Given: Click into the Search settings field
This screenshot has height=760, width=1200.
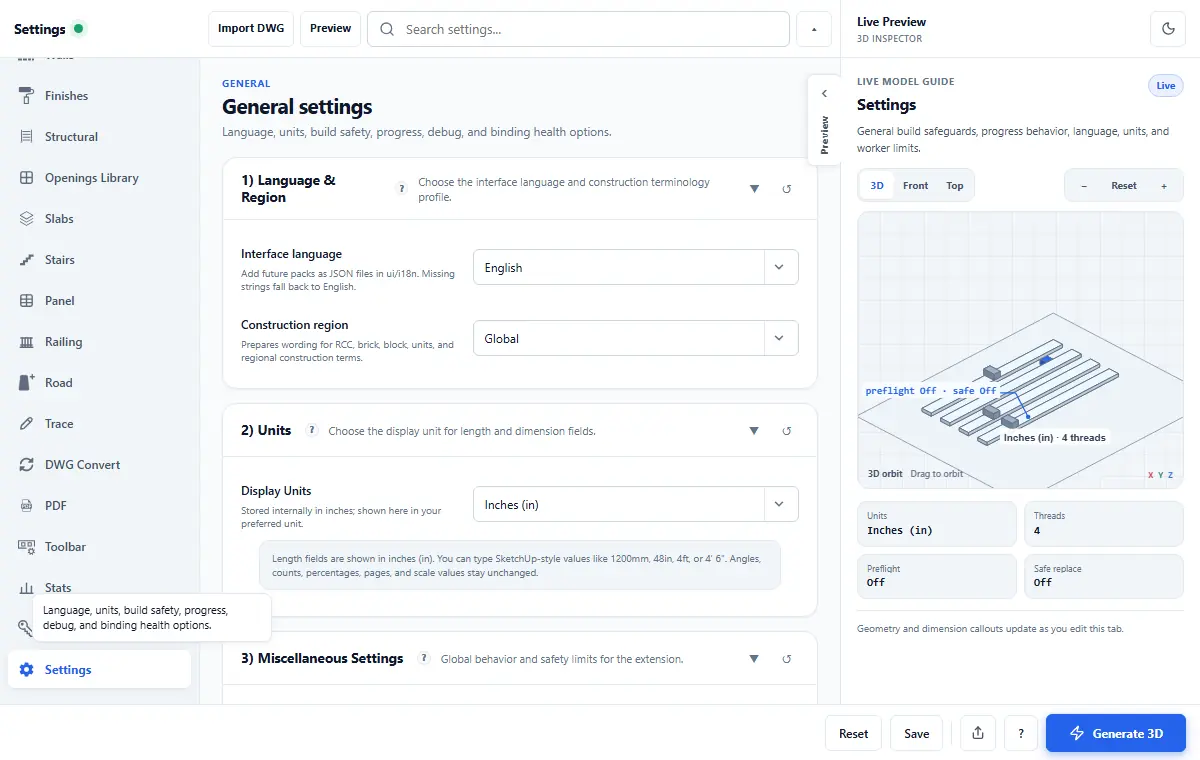Looking at the screenshot, I should [x=579, y=29].
